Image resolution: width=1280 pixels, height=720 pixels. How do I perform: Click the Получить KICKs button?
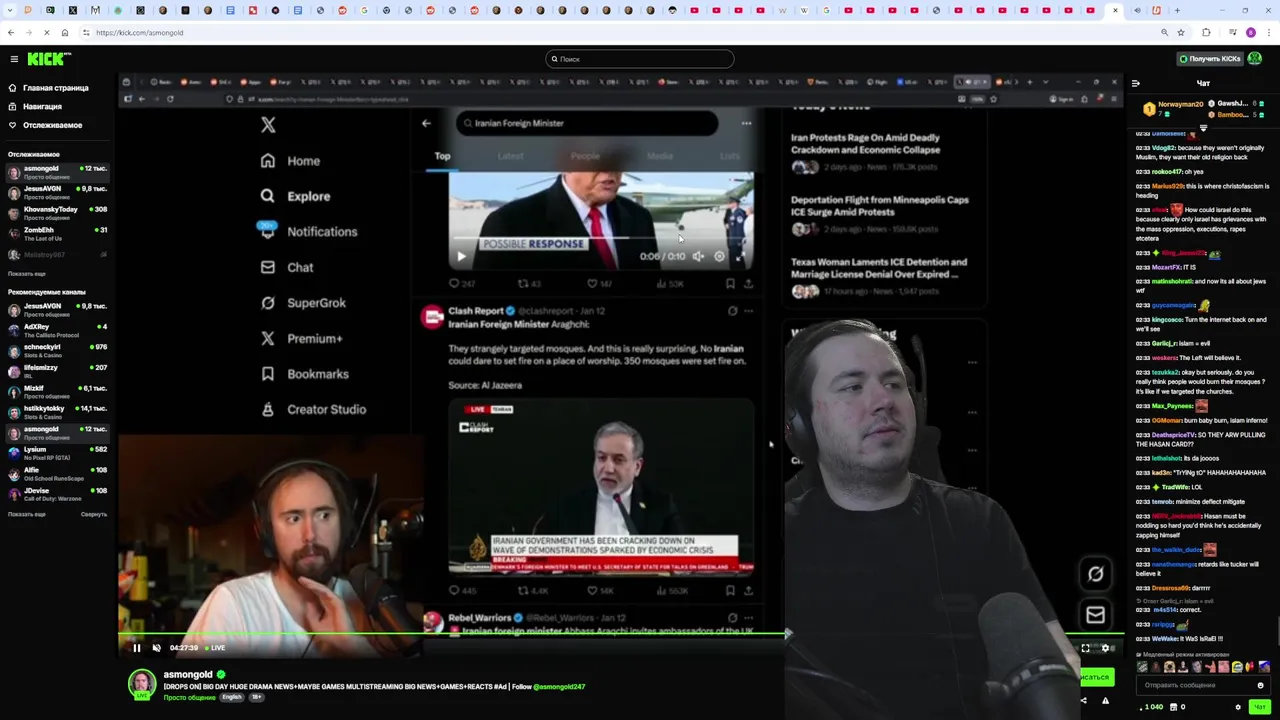1210,59
